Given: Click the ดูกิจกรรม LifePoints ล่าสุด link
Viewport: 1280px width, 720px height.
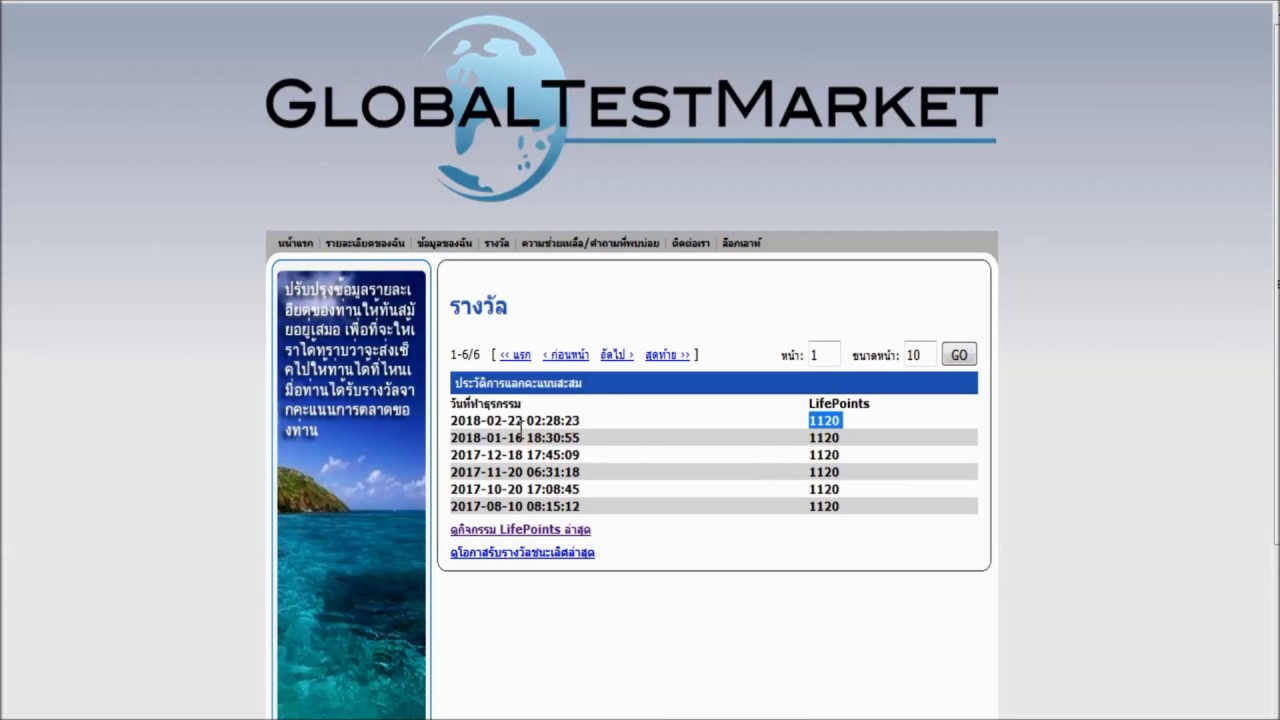Looking at the screenshot, I should [x=520, y=530].
